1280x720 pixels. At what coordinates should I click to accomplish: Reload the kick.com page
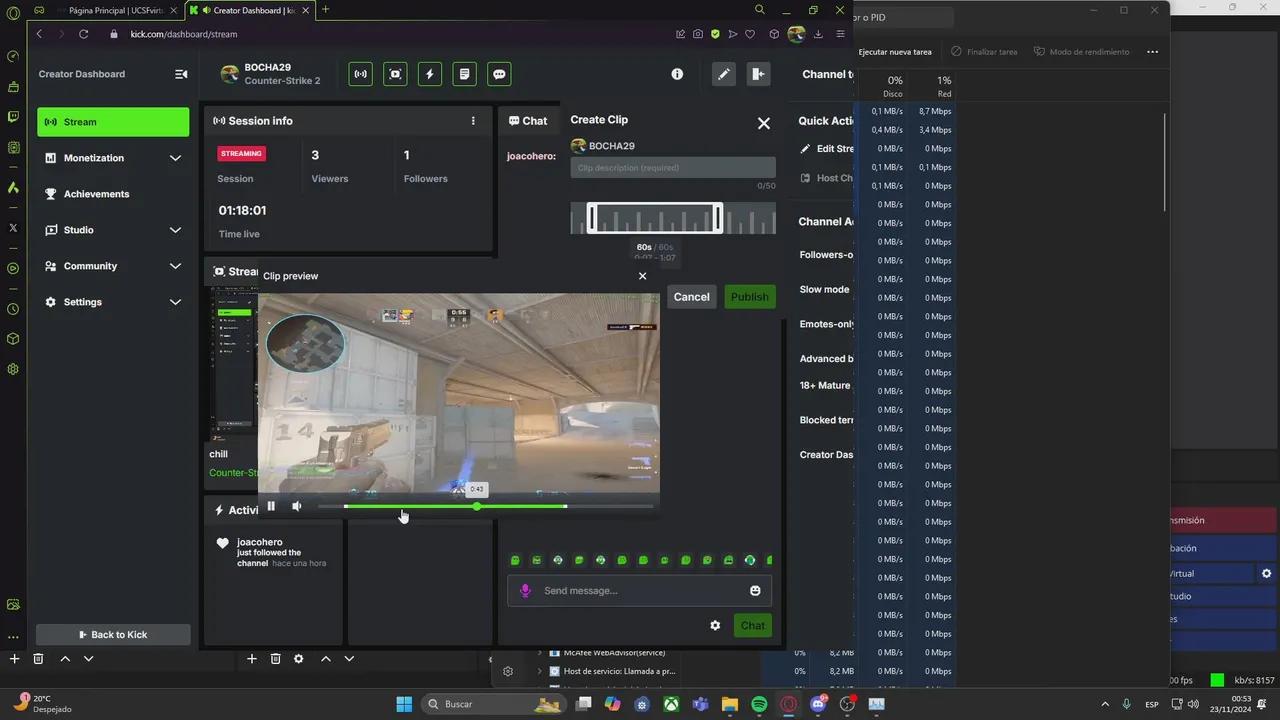[x=83, y=33]
